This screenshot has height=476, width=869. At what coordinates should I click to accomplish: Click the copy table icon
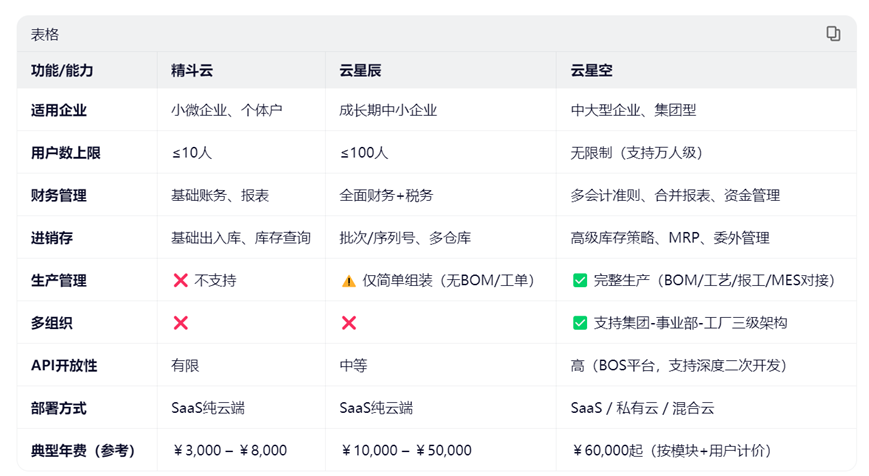pyautogui.click(x=833, y=34)
